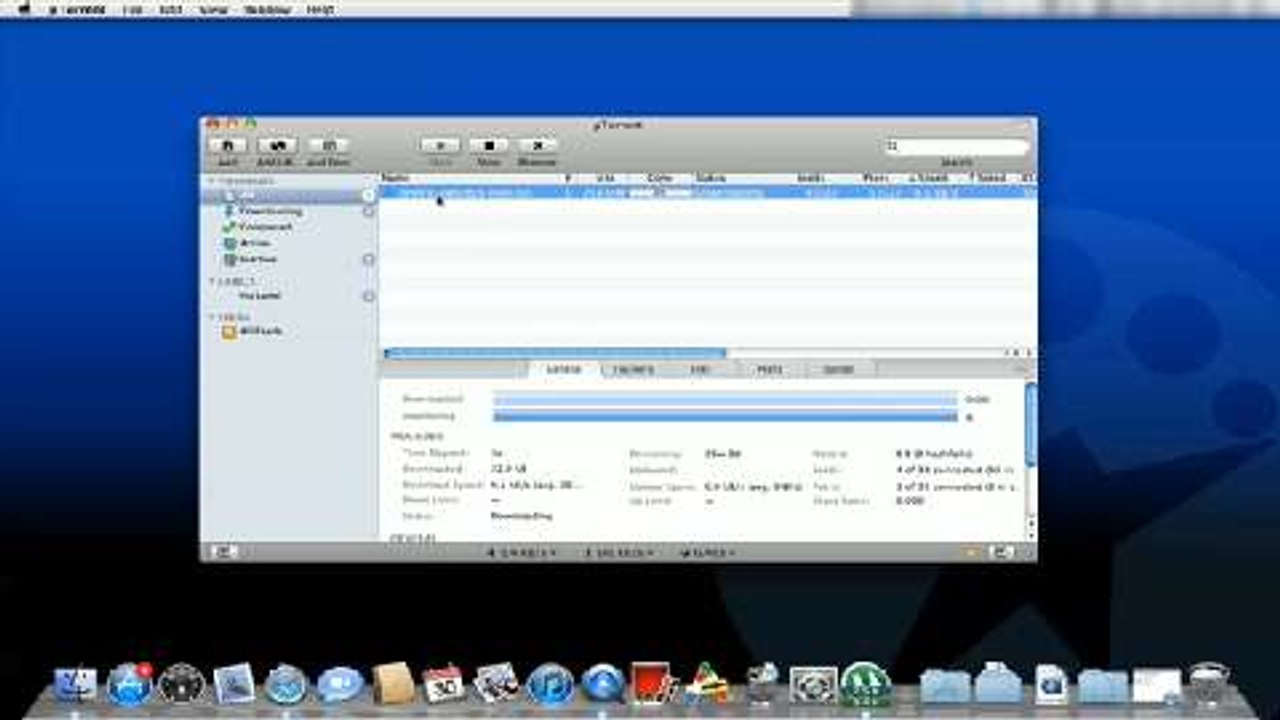Open Finder from the dock

pyautogui.click(x=76, y=684)
